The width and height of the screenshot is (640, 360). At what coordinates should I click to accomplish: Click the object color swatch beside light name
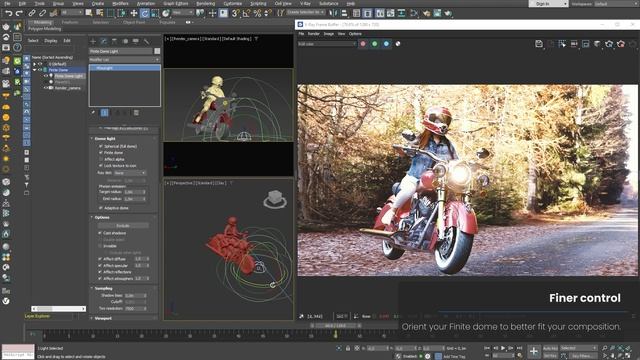pos(157,51)
